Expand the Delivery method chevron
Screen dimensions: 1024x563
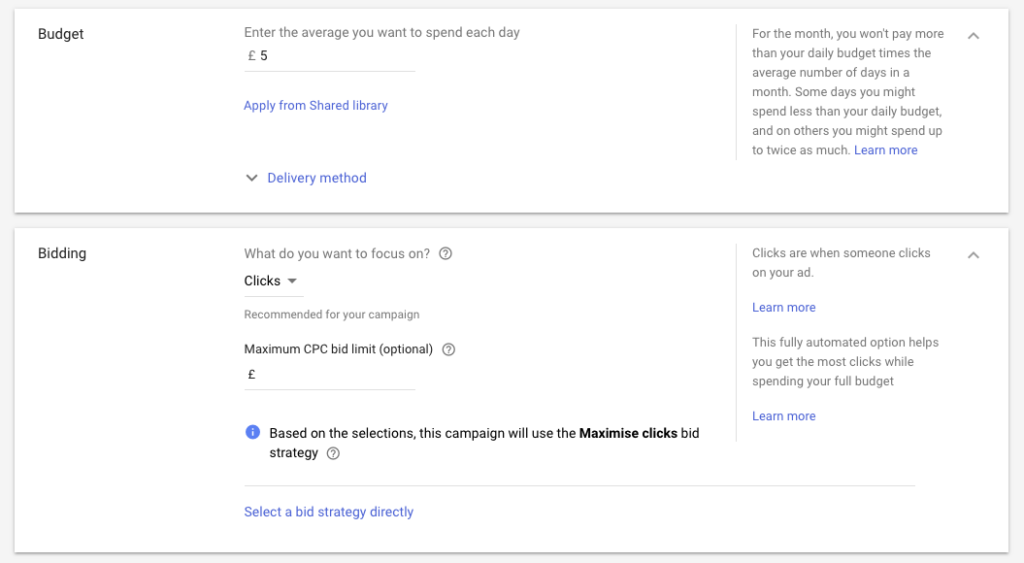coord(251,178)
